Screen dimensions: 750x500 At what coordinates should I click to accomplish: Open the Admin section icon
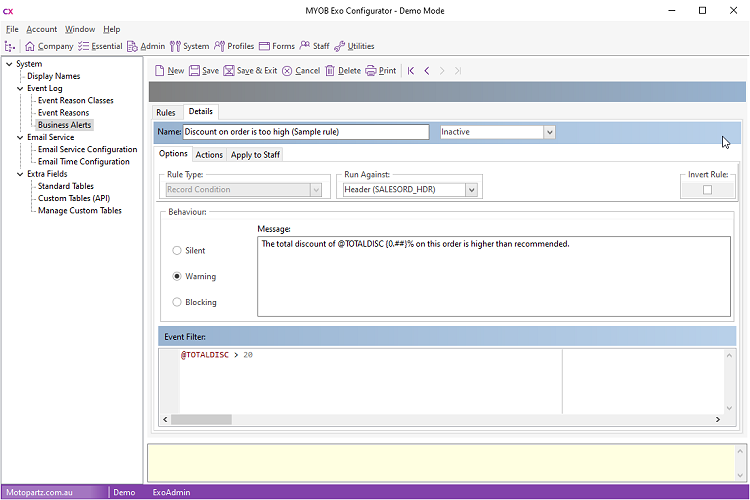pos(132,46)
